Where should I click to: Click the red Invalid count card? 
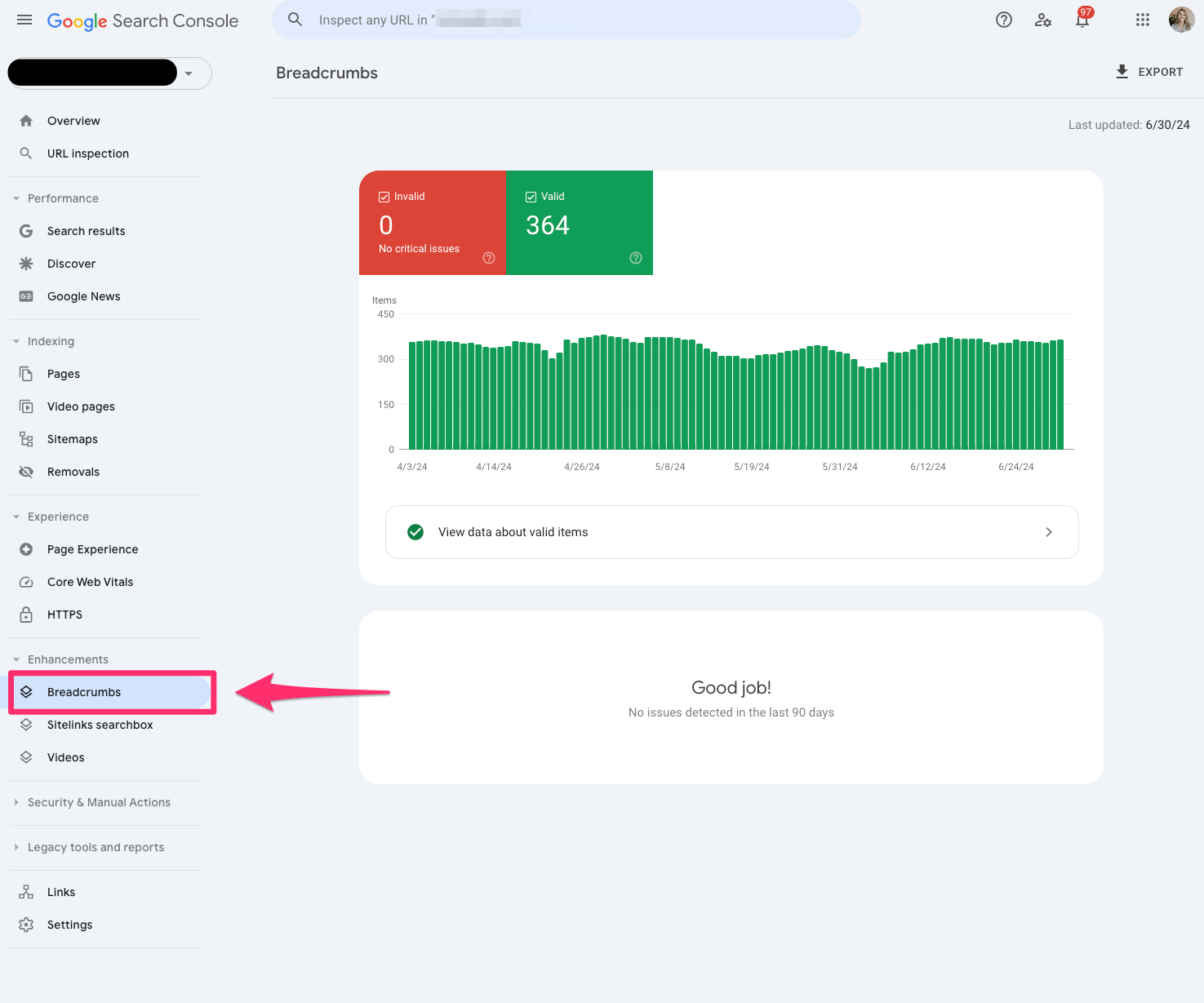(433, 223)
